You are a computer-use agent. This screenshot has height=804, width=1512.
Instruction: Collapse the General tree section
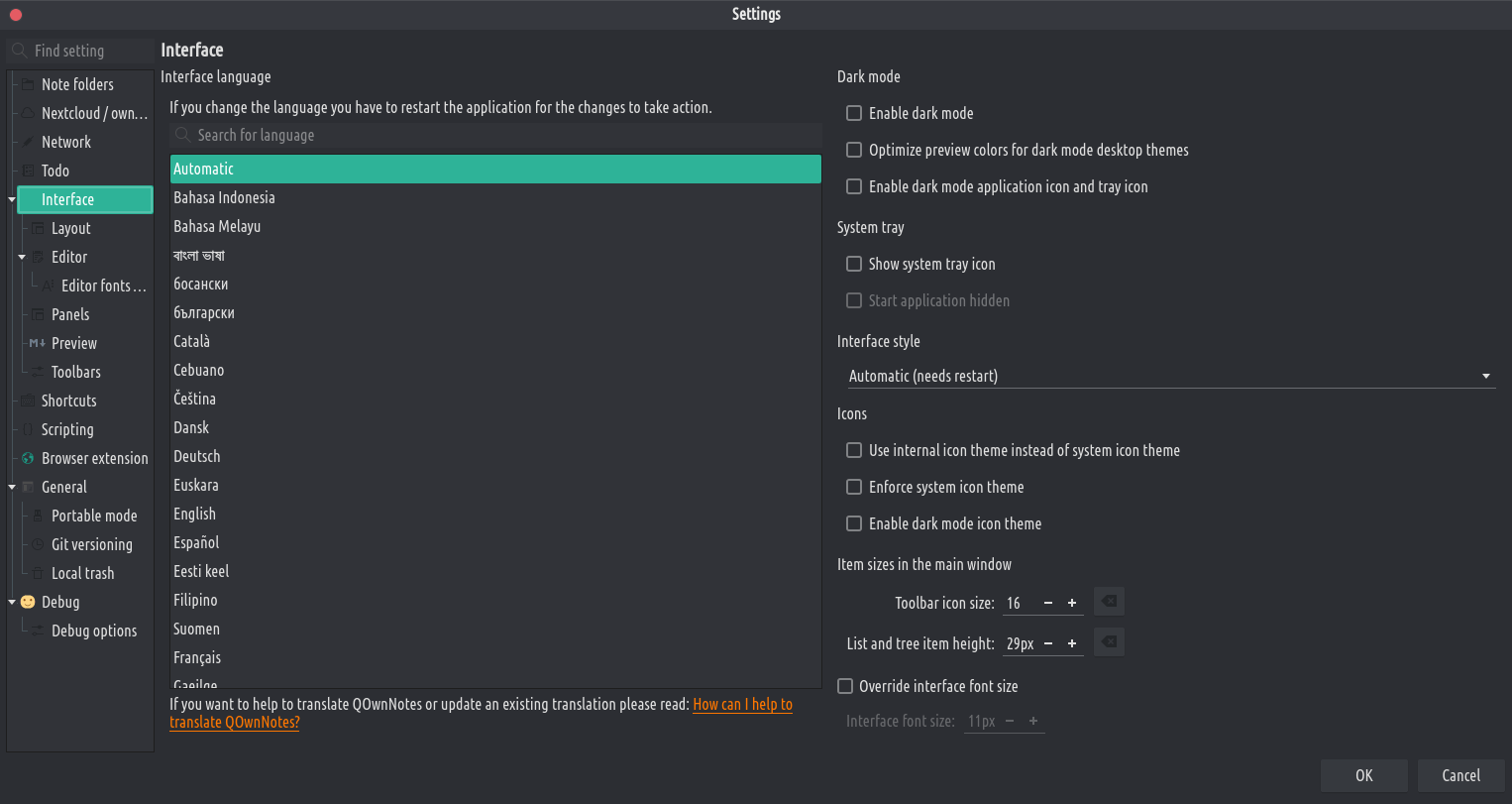pyautogui.click(x=12, y=487)
